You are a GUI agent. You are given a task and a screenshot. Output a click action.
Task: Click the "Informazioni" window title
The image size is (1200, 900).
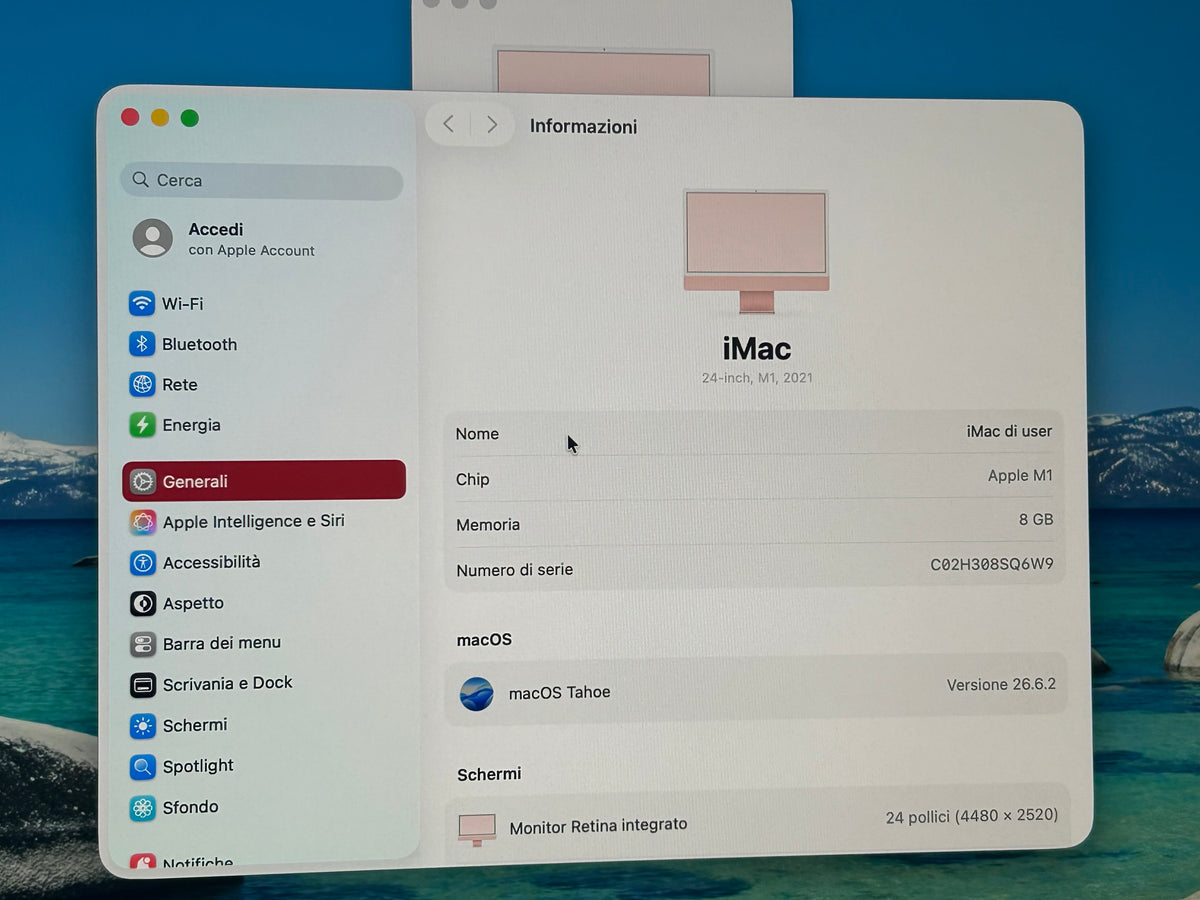(583, 127)
